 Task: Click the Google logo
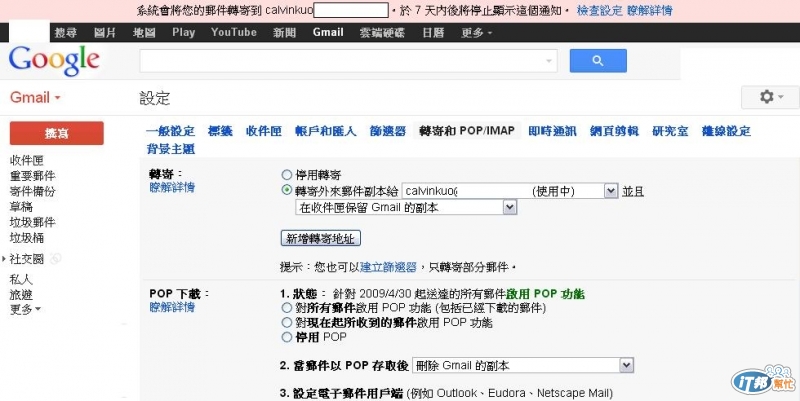coord(54,61)
